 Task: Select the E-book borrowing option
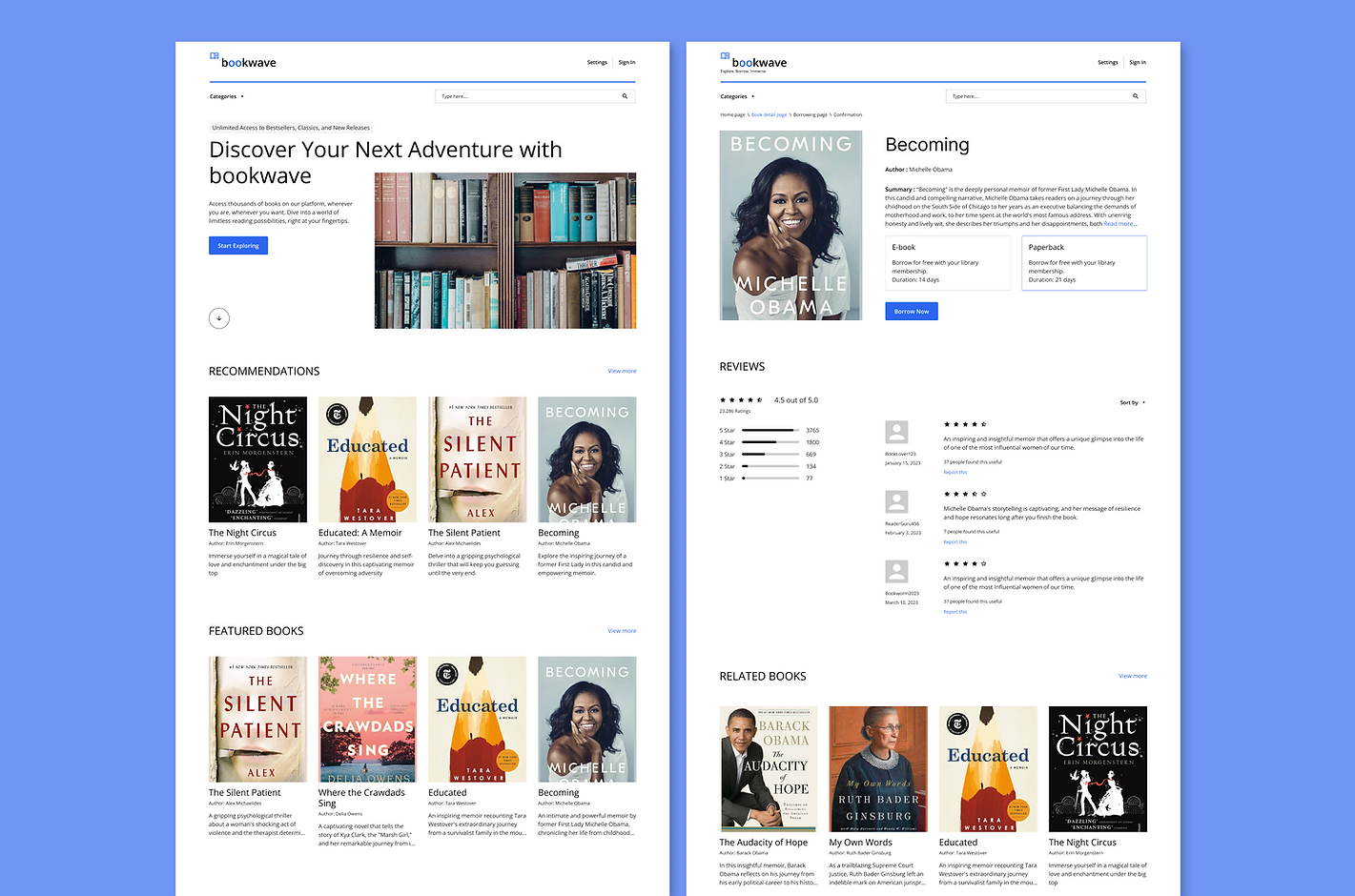[x=948, y=263]
